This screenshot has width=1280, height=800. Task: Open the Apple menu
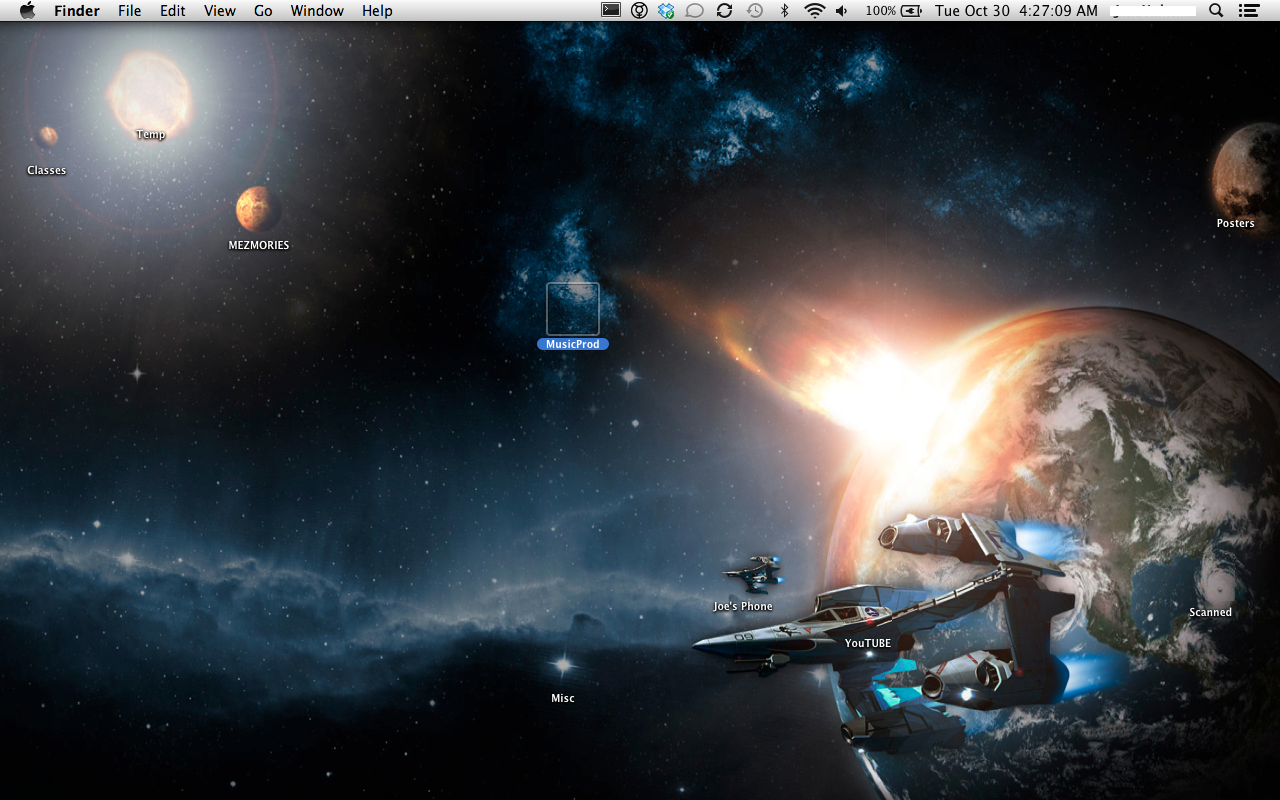click(27, 11)
